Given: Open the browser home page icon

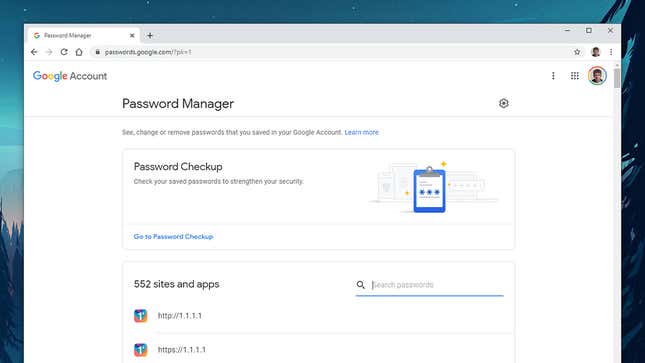Looking at the screenshot, I should point(79,52).
